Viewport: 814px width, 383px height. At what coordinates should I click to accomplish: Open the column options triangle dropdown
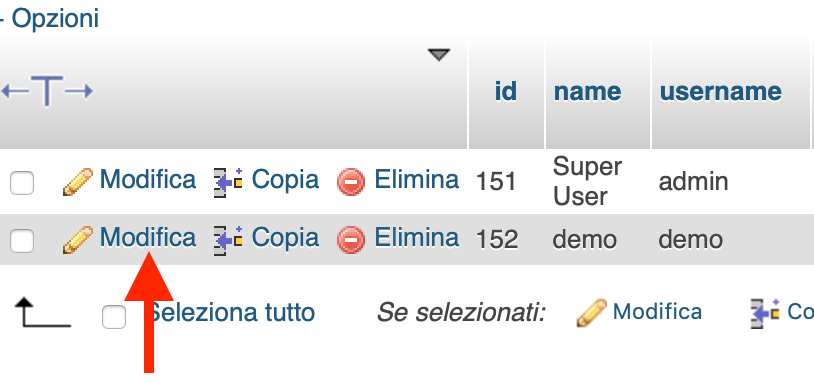point(439,54)
